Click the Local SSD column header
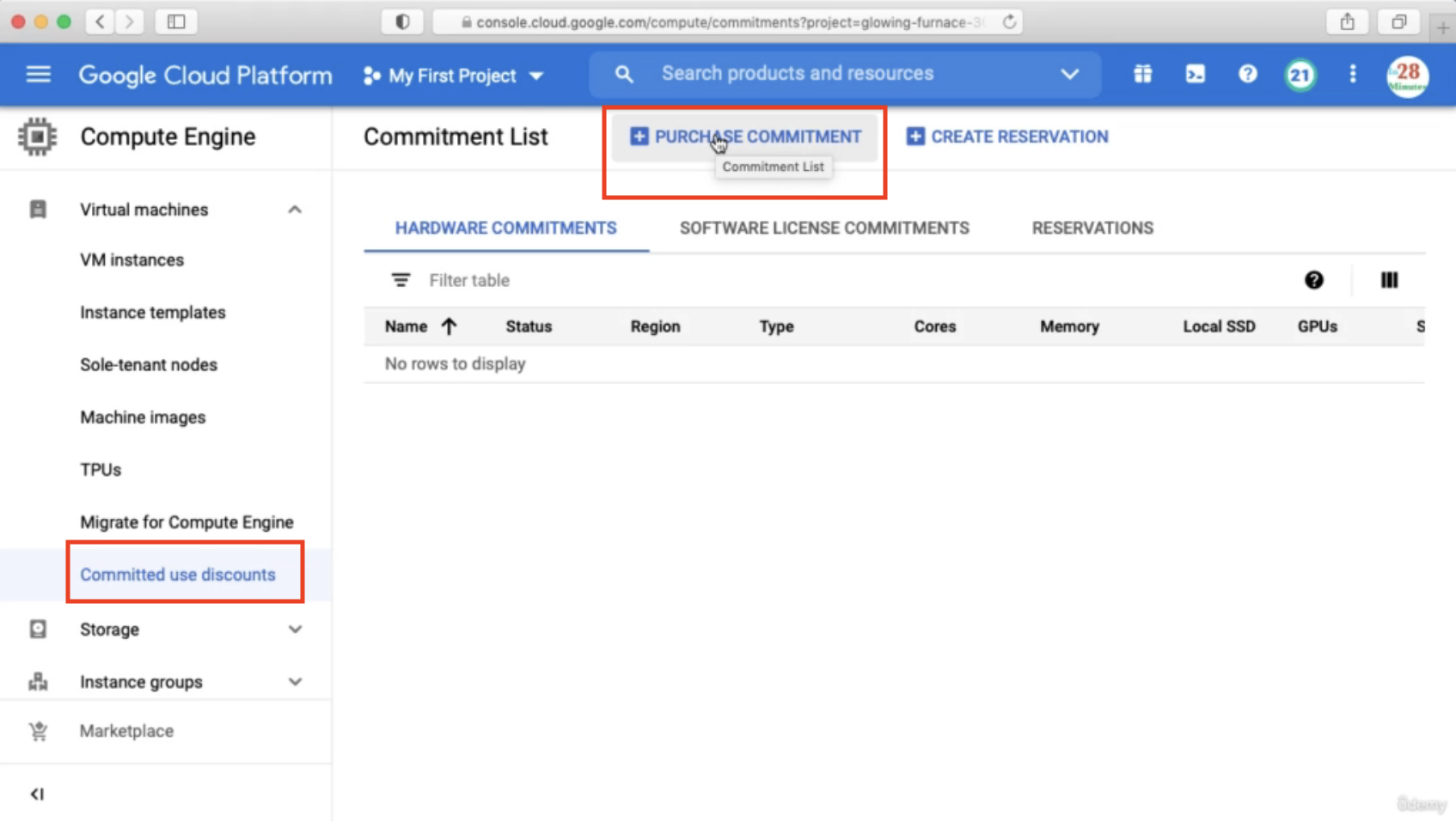The height and width of the screenshot is (823, 1456). [x=1219, y=326]
